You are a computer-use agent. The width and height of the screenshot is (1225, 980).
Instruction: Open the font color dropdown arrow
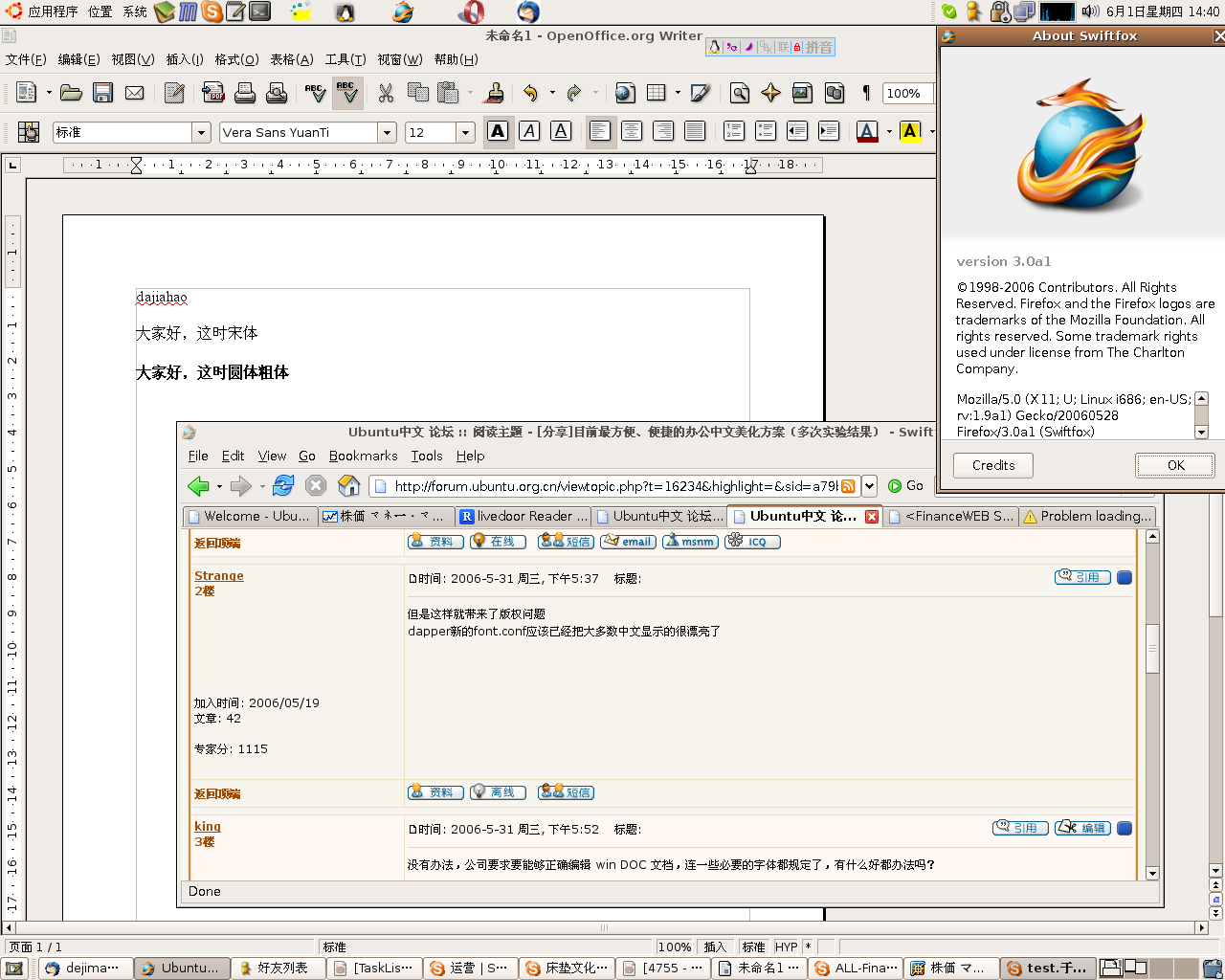[x=889, y=131]
